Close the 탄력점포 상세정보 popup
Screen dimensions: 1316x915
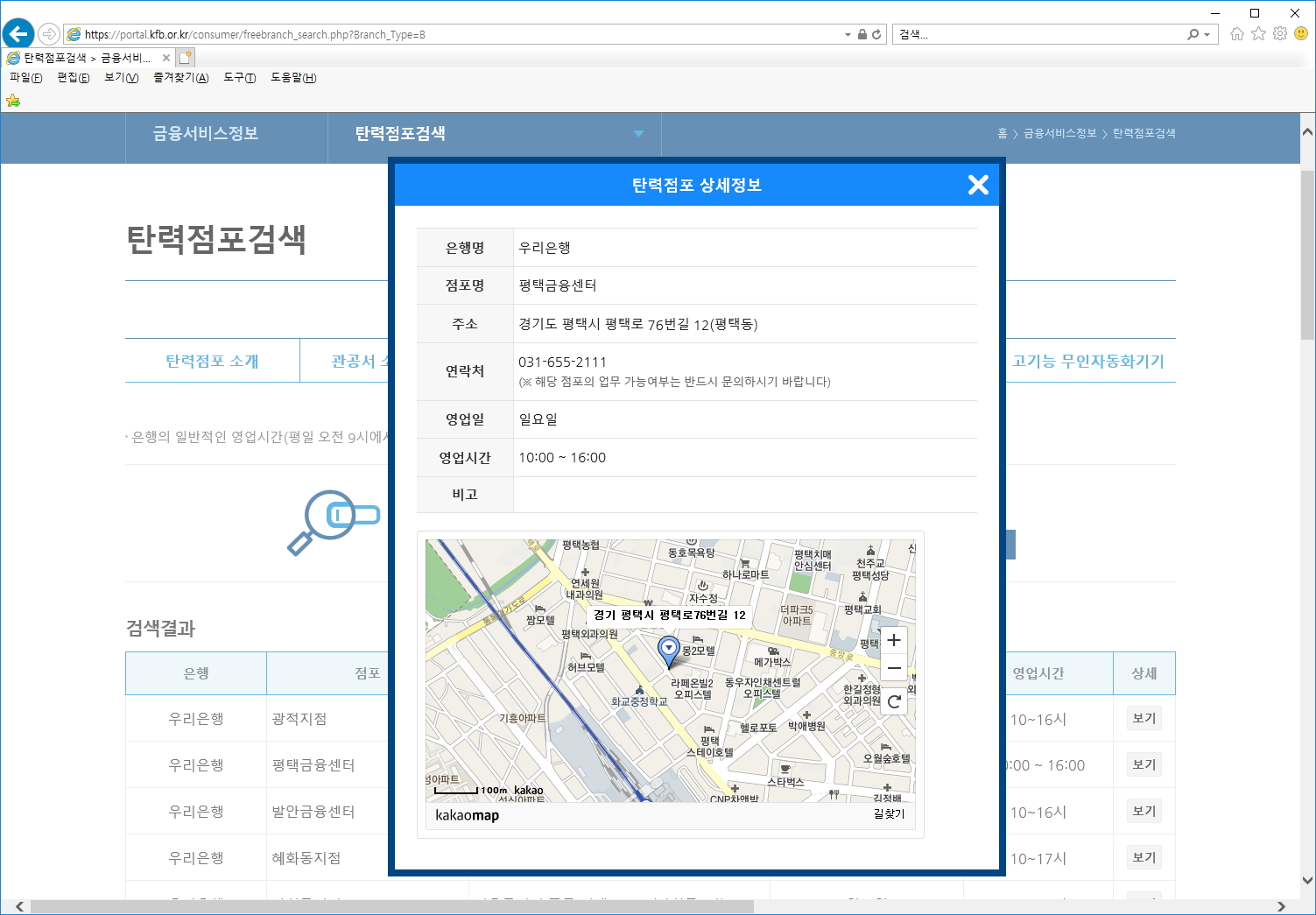click(x=978, y=185)
